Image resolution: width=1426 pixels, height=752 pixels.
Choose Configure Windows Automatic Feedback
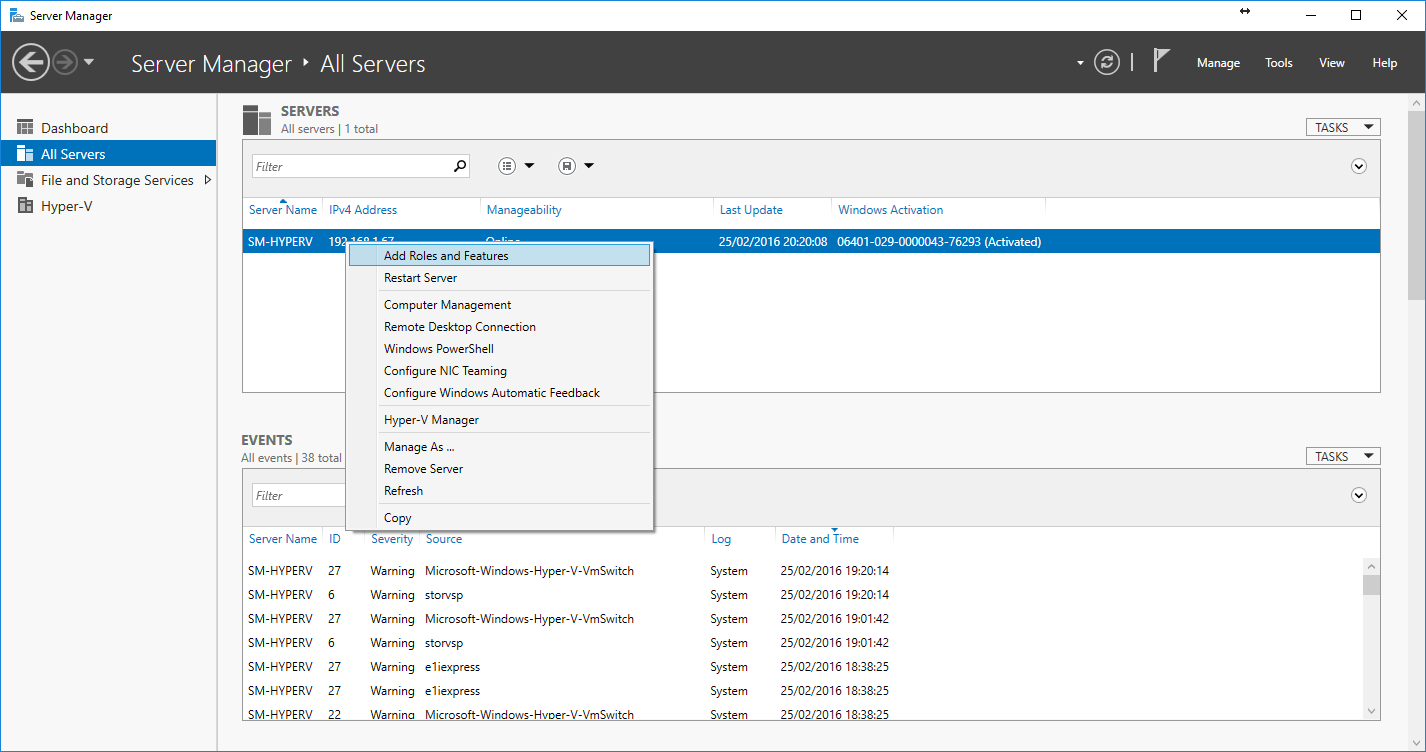(x=499, y=393)
